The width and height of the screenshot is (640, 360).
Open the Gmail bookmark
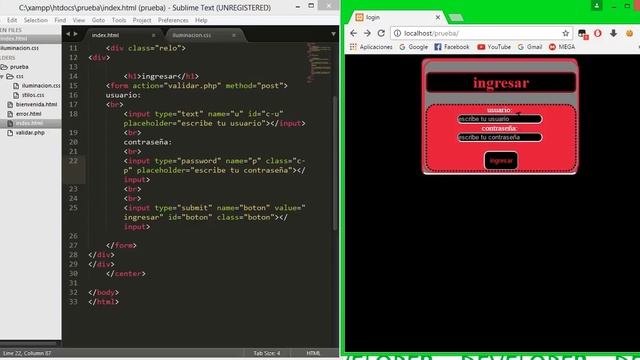(530, 47)
